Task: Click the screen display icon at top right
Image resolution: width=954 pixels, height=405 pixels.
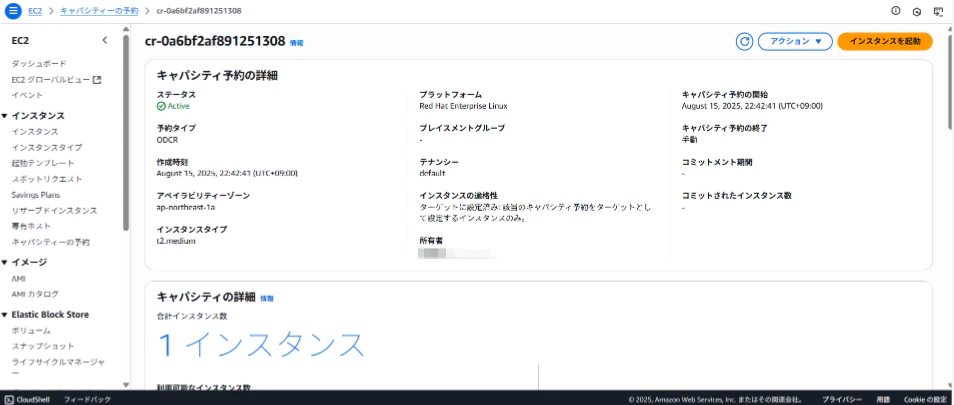Action: tap(938, 11)
